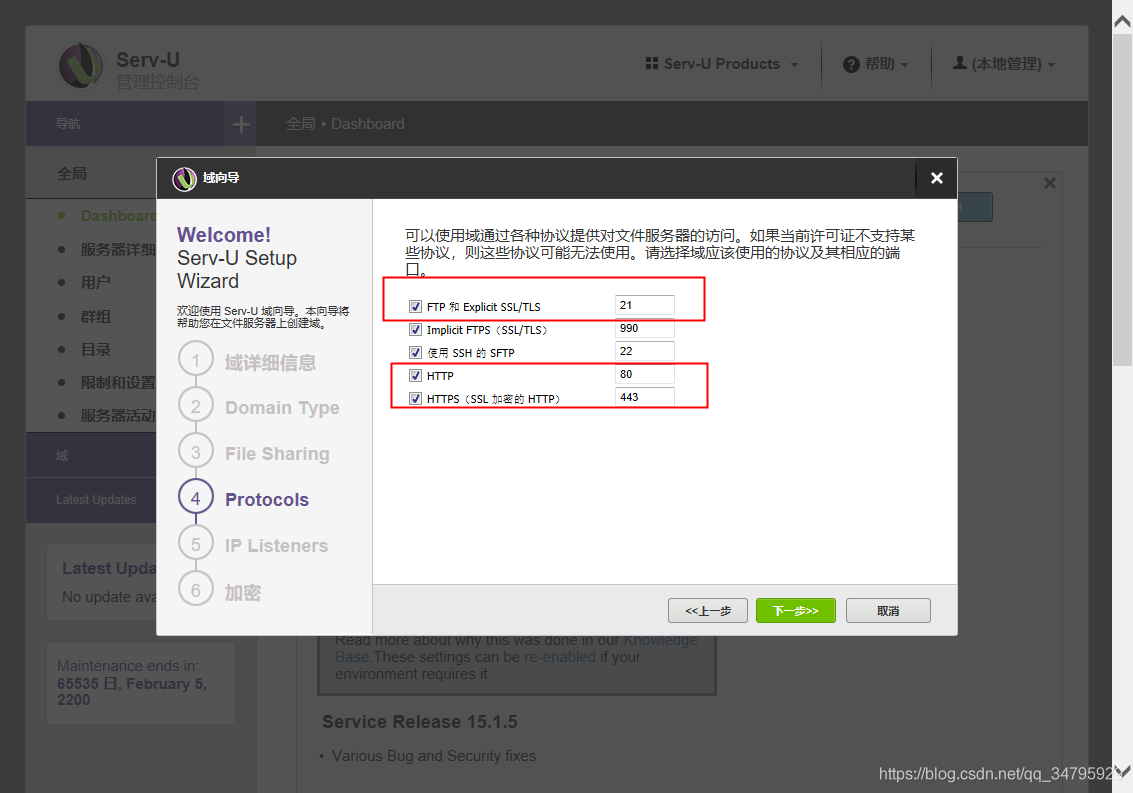The height and width of the screenshot is (793, 1133).
Task: Open 目录 directory item in sidebar
Action: [95, 350]
